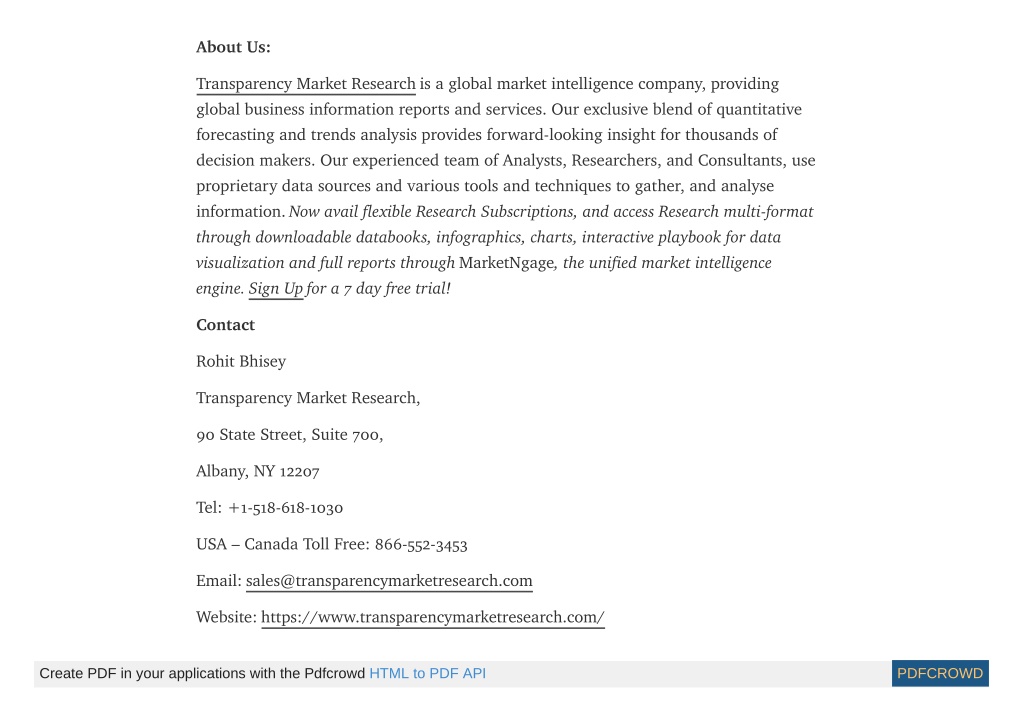
Task: Open the HTML to PDF API link
Action: click(427, 673)
